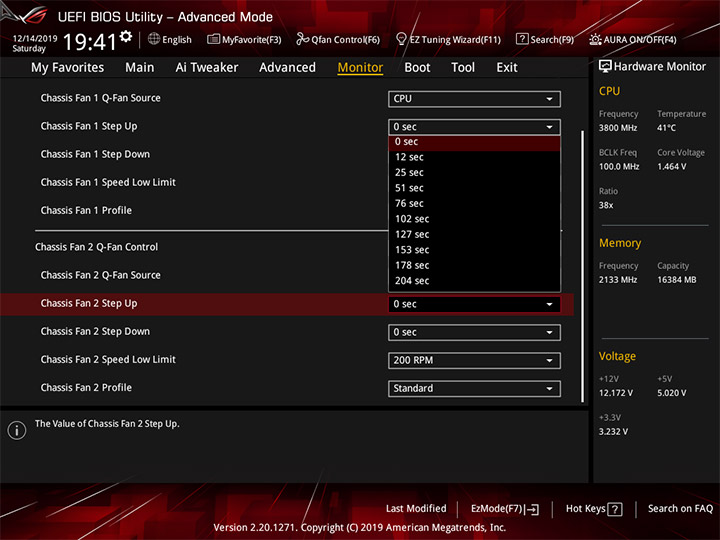Click the Last Modified button
Screen dimensions: 720x540
click(x=416, y=509)
